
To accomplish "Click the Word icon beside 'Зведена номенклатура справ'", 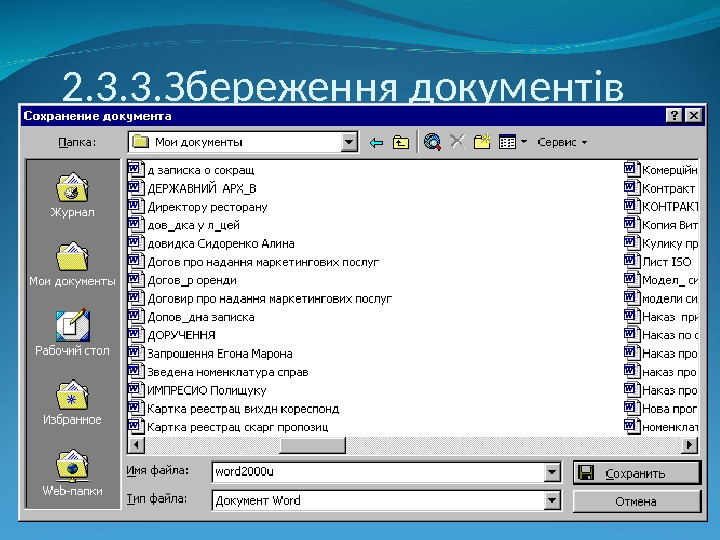I will (135, 371).
